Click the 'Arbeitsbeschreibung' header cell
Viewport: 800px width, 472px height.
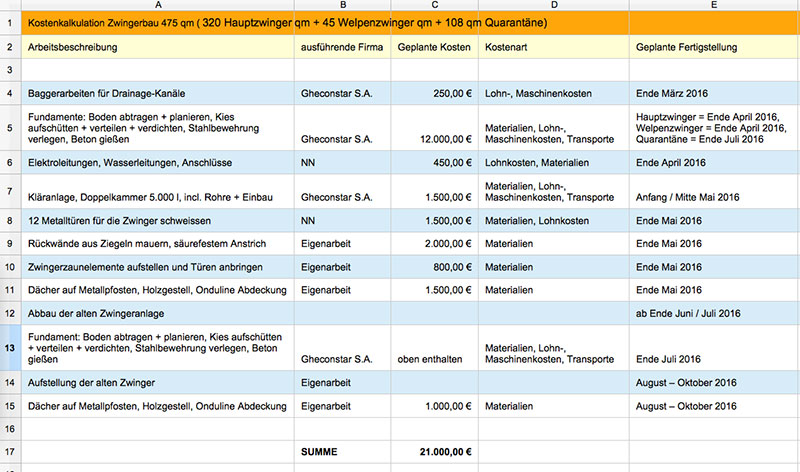(x=158, y=47)
